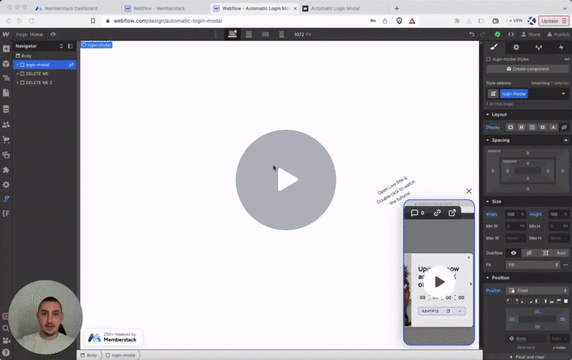
Task: Set display to Inline
Action: pyautogui.click(x=553, y=127)
